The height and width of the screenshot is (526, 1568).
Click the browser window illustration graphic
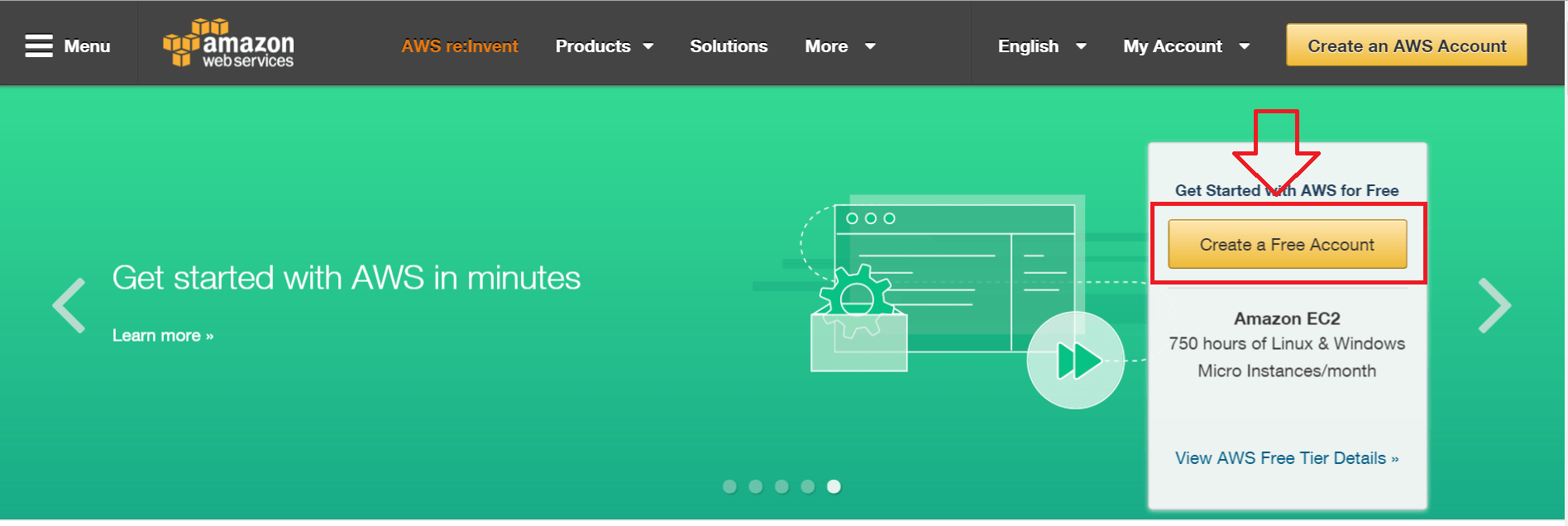pos(955,278)
